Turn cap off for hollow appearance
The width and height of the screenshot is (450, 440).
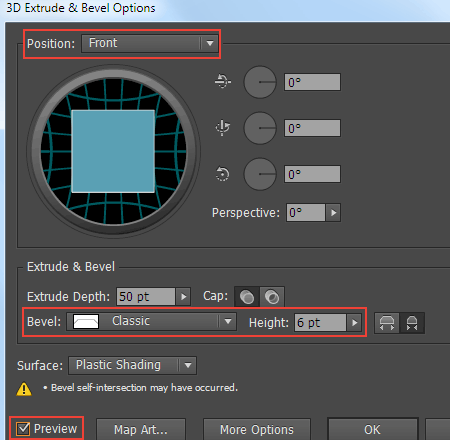point(272,297)
